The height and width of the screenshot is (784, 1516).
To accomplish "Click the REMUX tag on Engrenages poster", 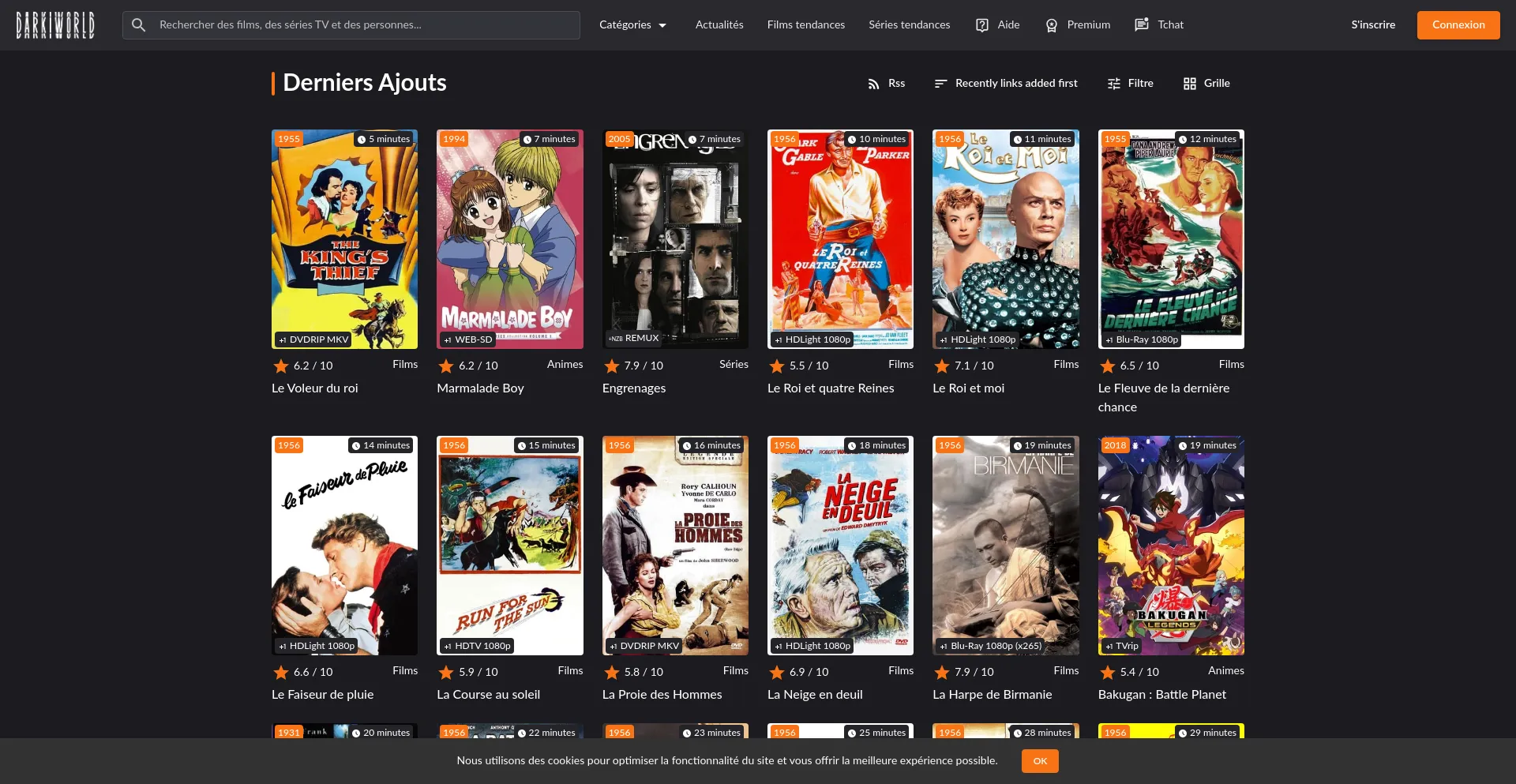I will coord(633,338).
